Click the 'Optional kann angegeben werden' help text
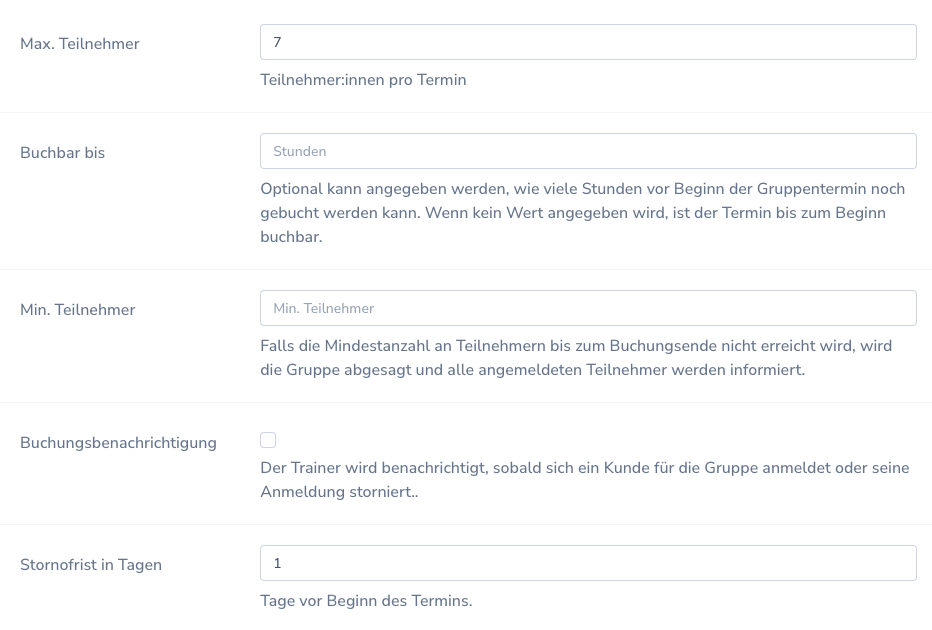Screen dimensions: 932x630 tap(582, 213)
